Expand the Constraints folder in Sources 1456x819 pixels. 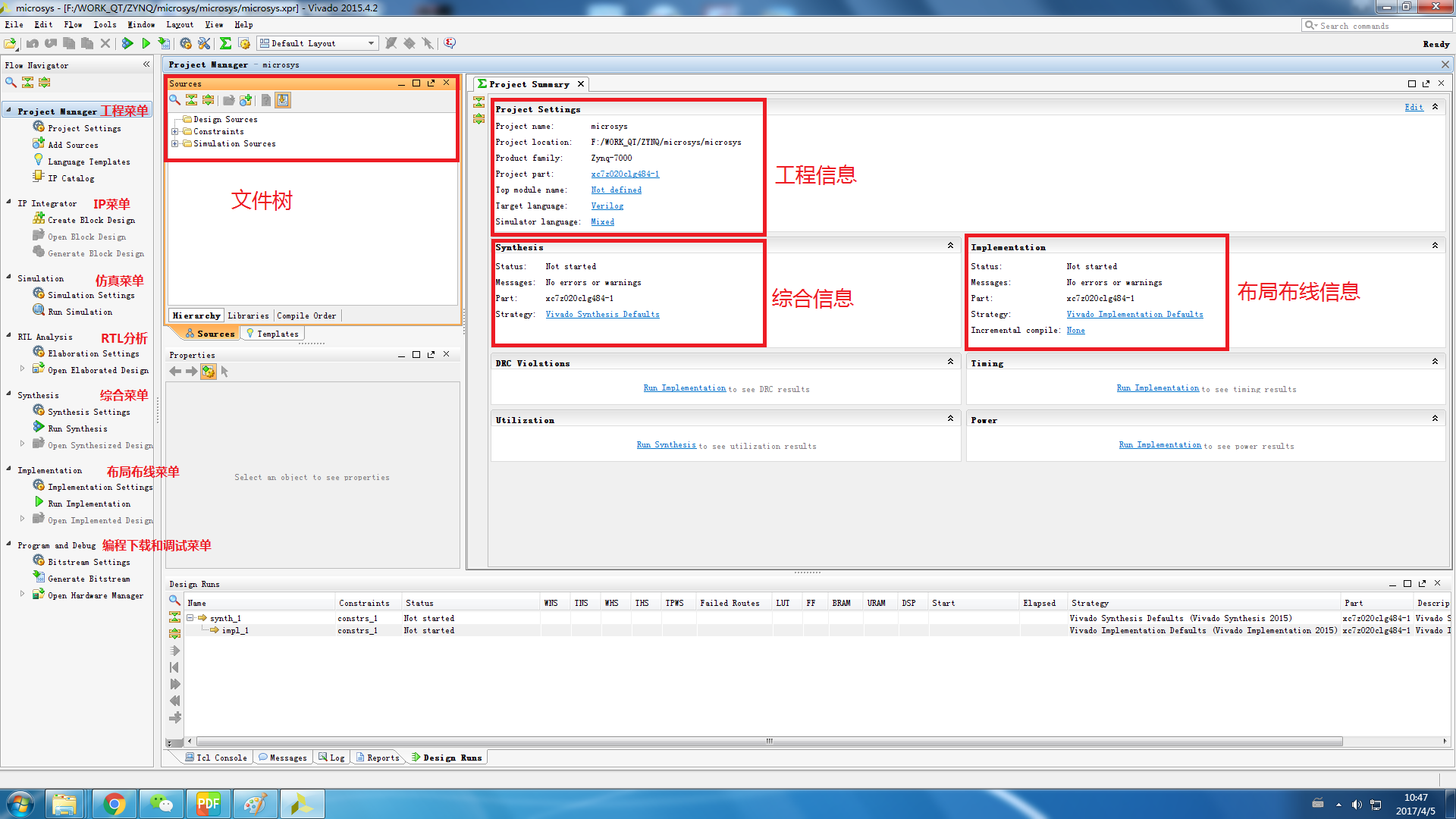174,132
